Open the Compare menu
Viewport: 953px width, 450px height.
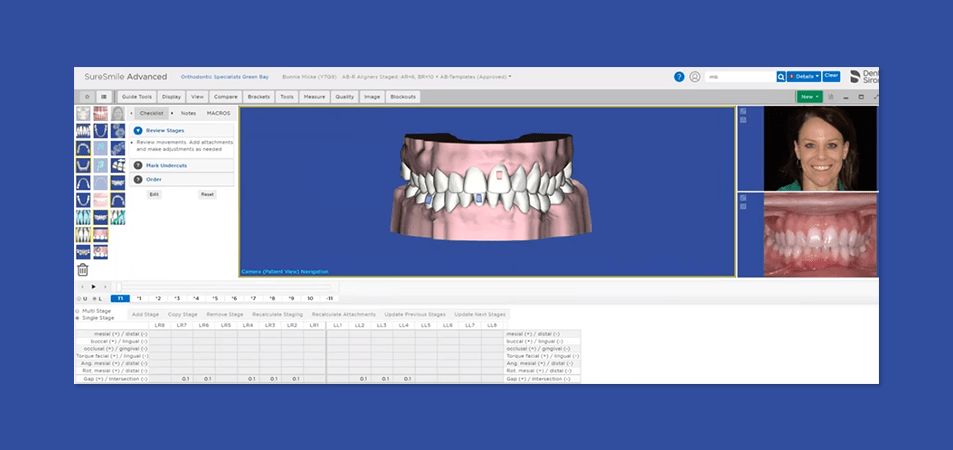(x=225, y=97)
